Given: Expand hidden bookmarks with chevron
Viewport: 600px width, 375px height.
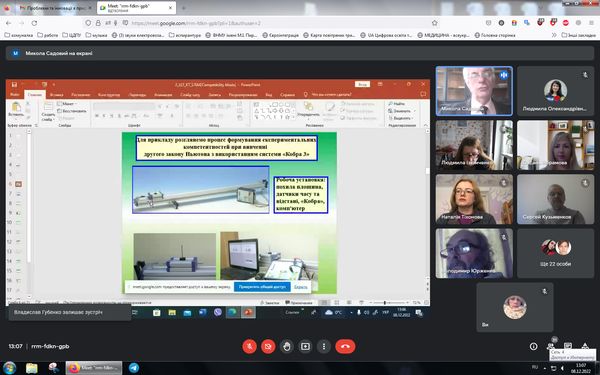Looking at the screenshot, I should click(x=554, y=35).
